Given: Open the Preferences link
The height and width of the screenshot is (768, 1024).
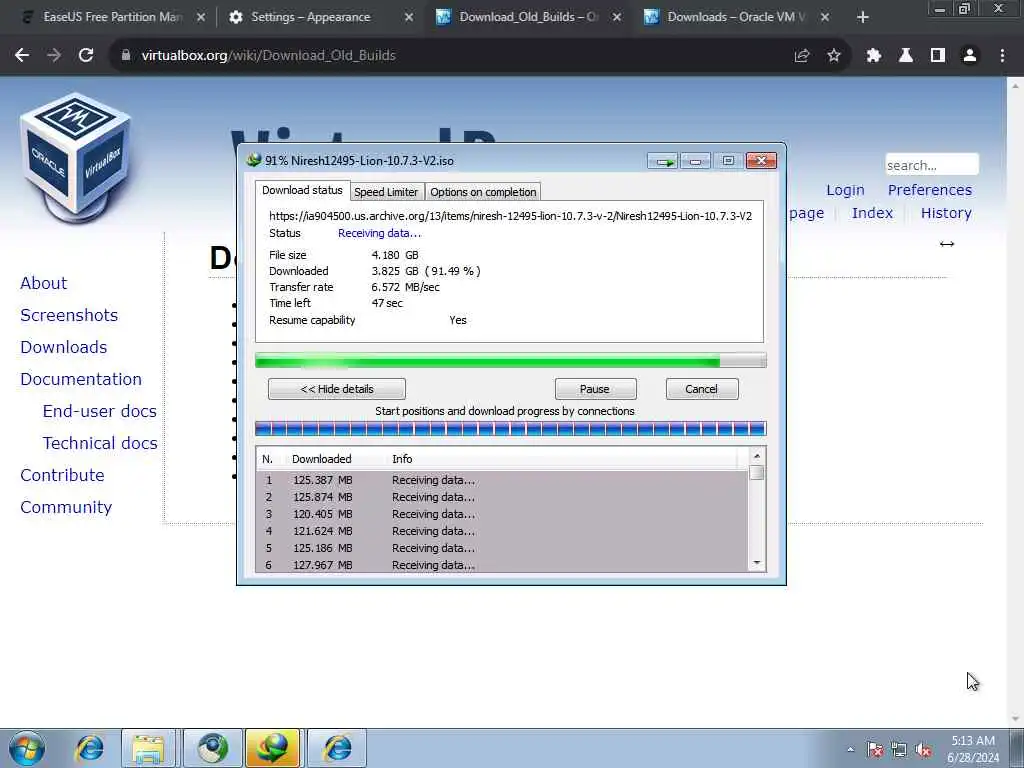Looking at the screenshot, I should point(930,190).
